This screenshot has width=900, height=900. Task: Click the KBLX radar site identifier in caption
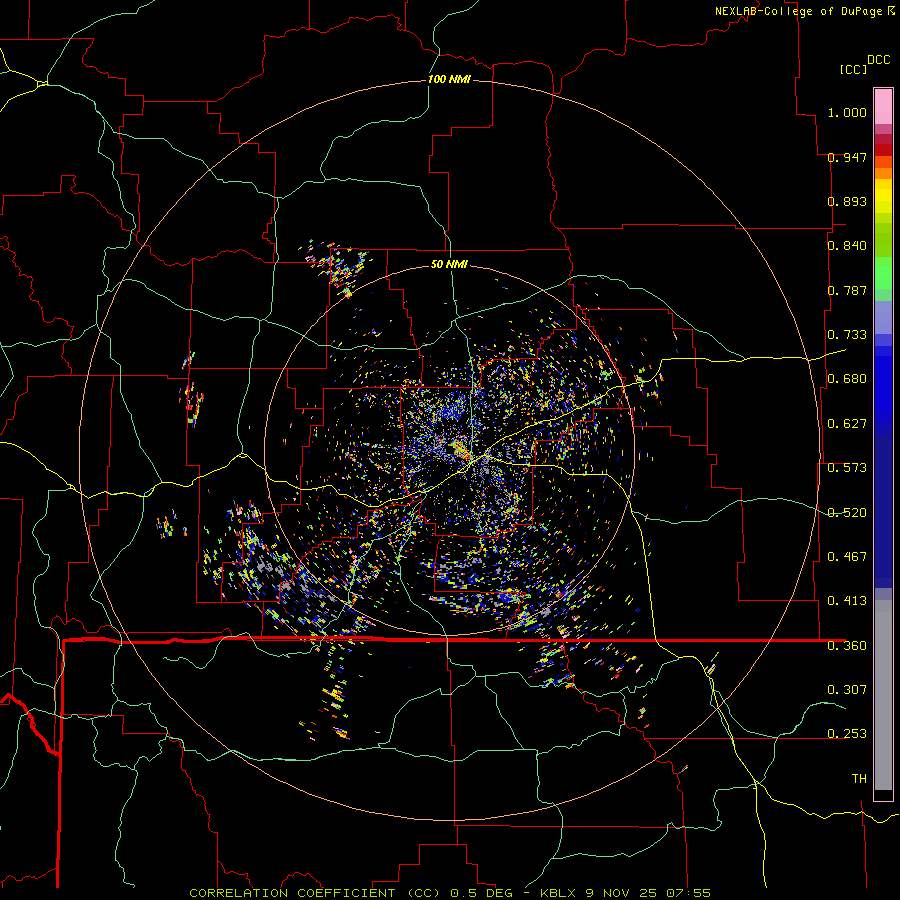(x=558, y=893)
